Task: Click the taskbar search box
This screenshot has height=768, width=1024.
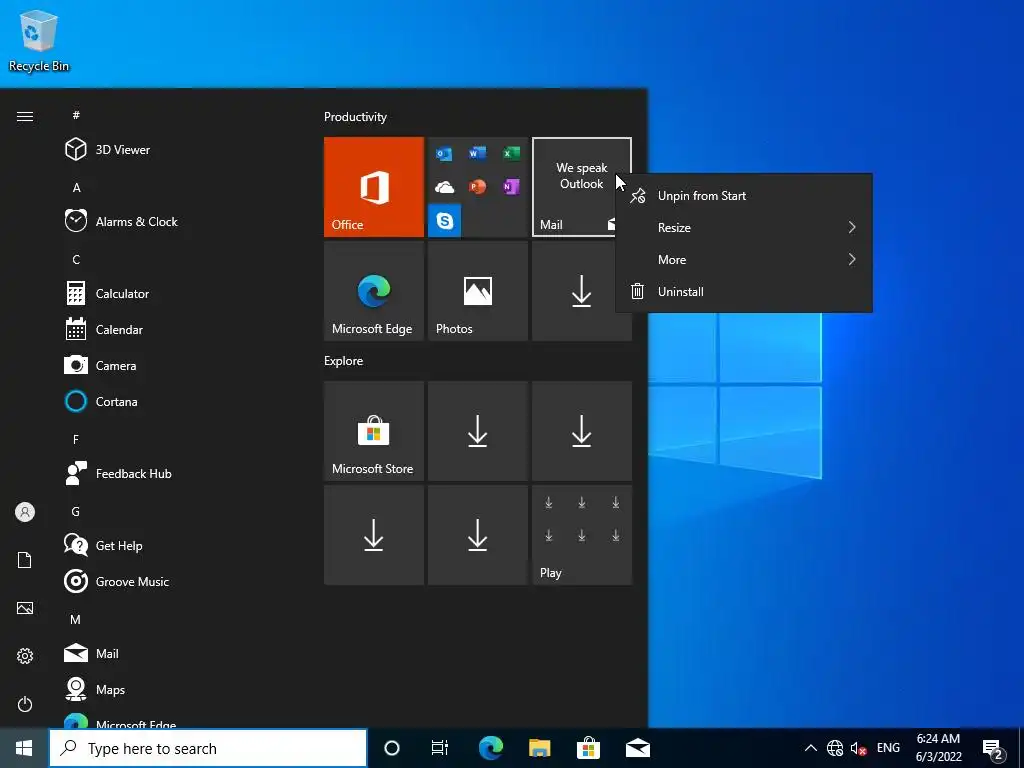Action: point(208,748)
